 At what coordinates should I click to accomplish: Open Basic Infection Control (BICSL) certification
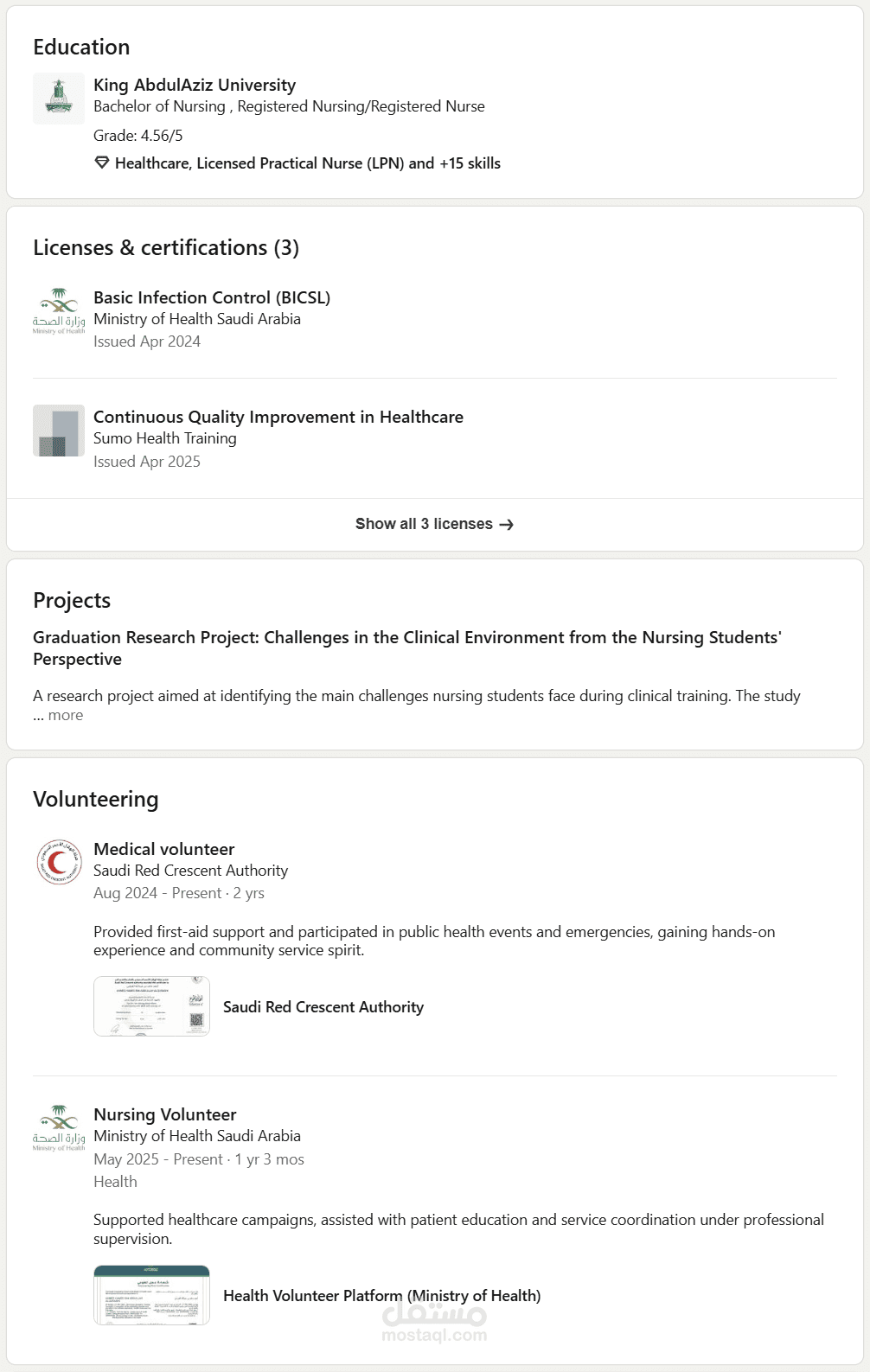pos(212,297)
